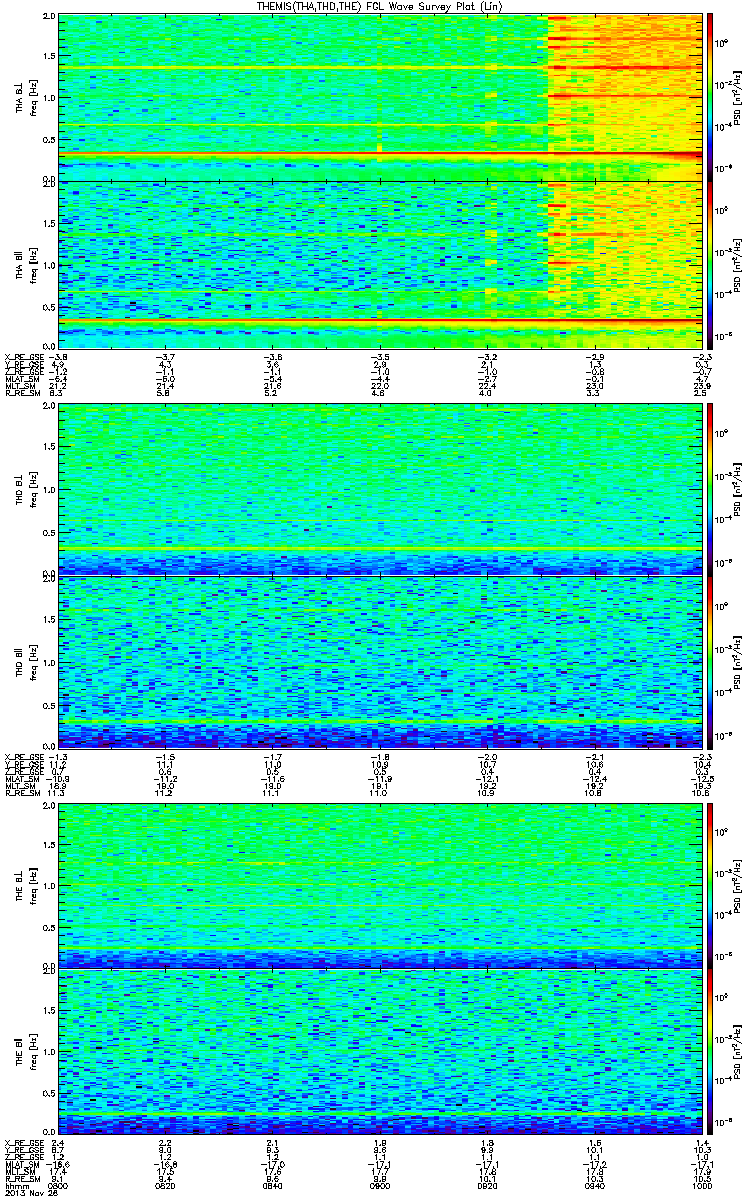The width and height of the screenshot is (750, 1200).
Task: Click the 0920 time tick label
Action: (x=488, y=1184)
